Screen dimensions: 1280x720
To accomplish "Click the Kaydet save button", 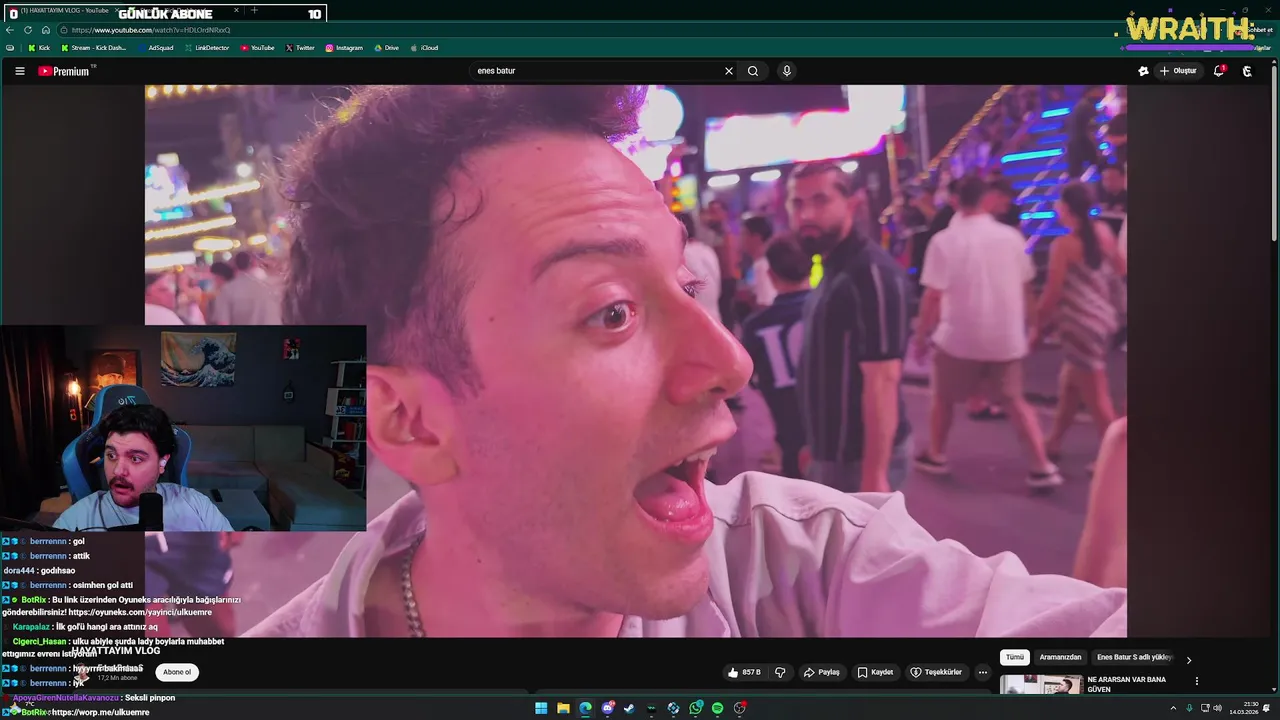I will [x=875, y=672].
